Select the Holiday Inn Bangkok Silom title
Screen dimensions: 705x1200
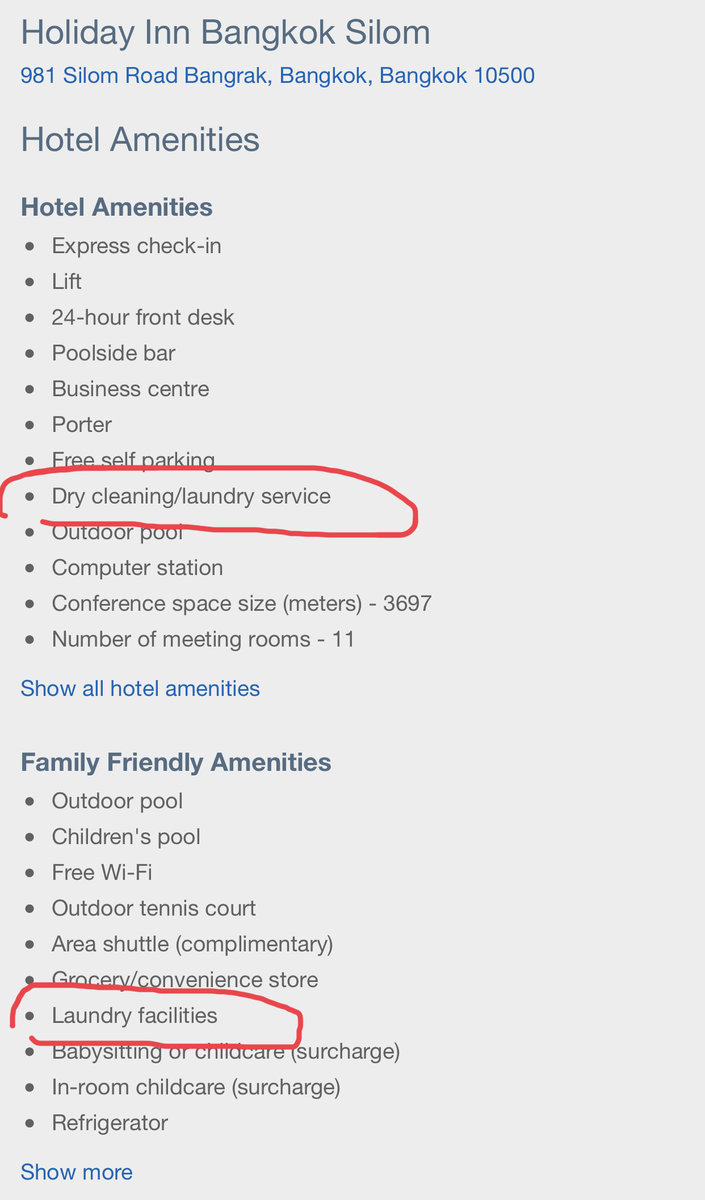tap(226, 32)
